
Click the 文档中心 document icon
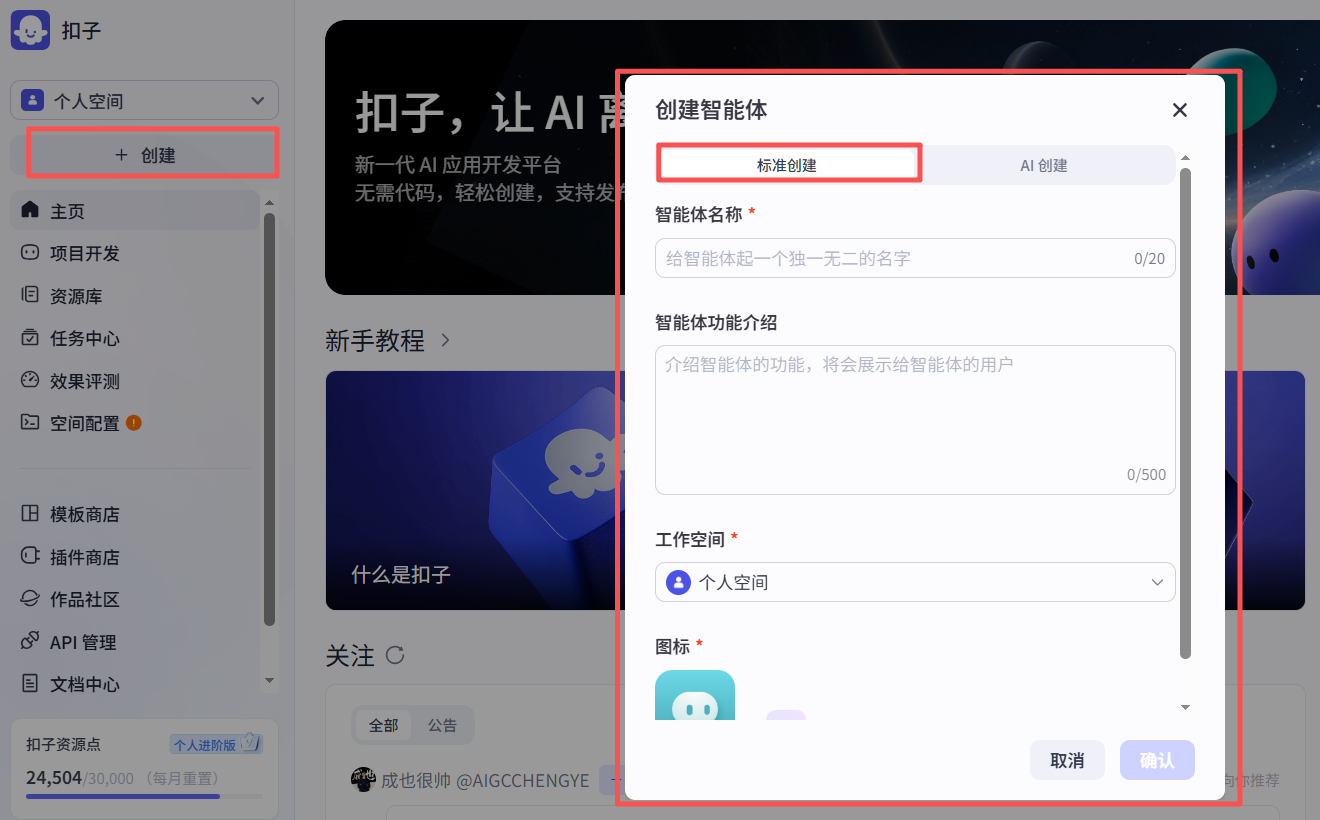30,684
